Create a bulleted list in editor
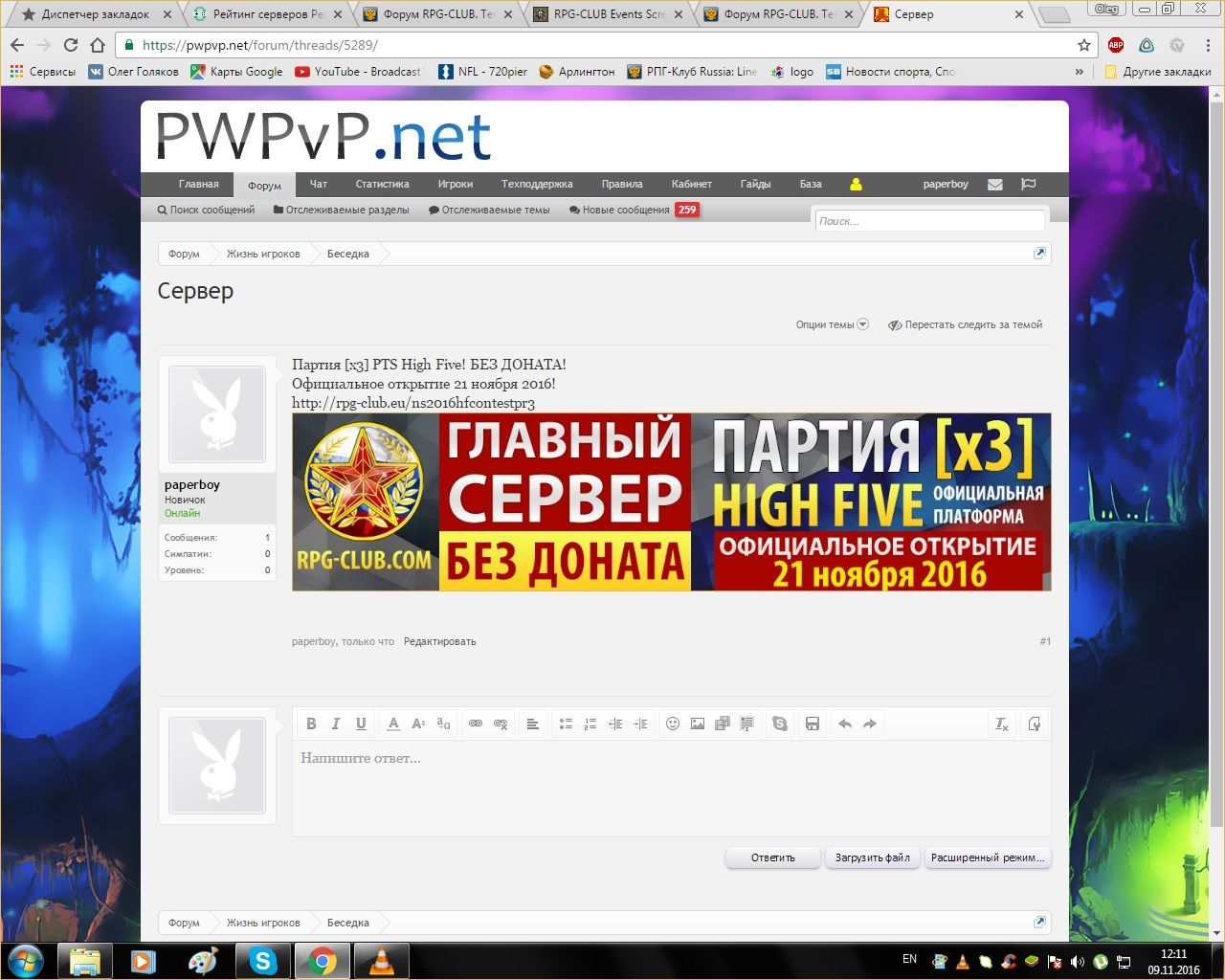 (x=566, y=724)
